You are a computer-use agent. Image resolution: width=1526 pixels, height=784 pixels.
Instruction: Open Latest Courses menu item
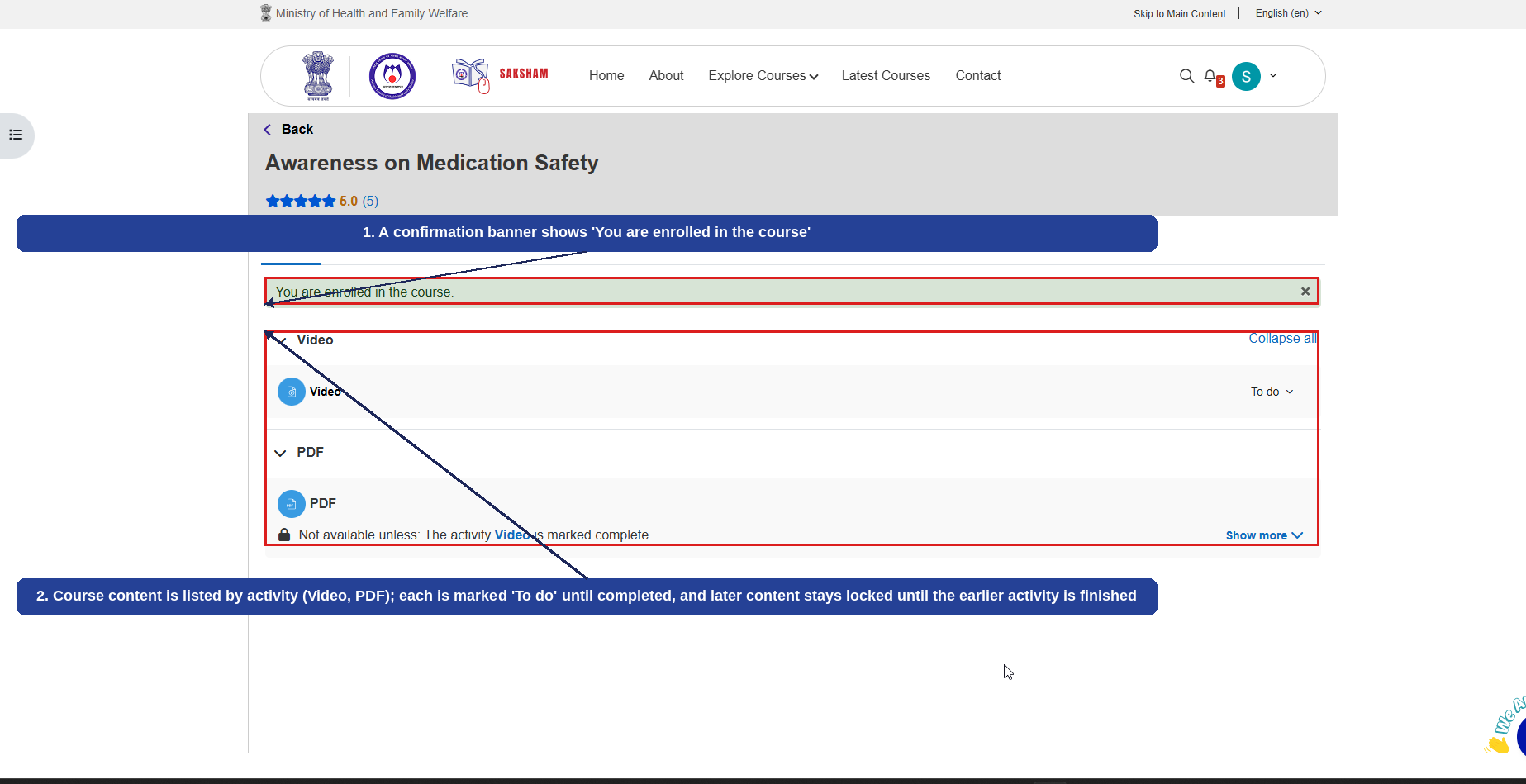pyautogui.click(x=886, y=76)
